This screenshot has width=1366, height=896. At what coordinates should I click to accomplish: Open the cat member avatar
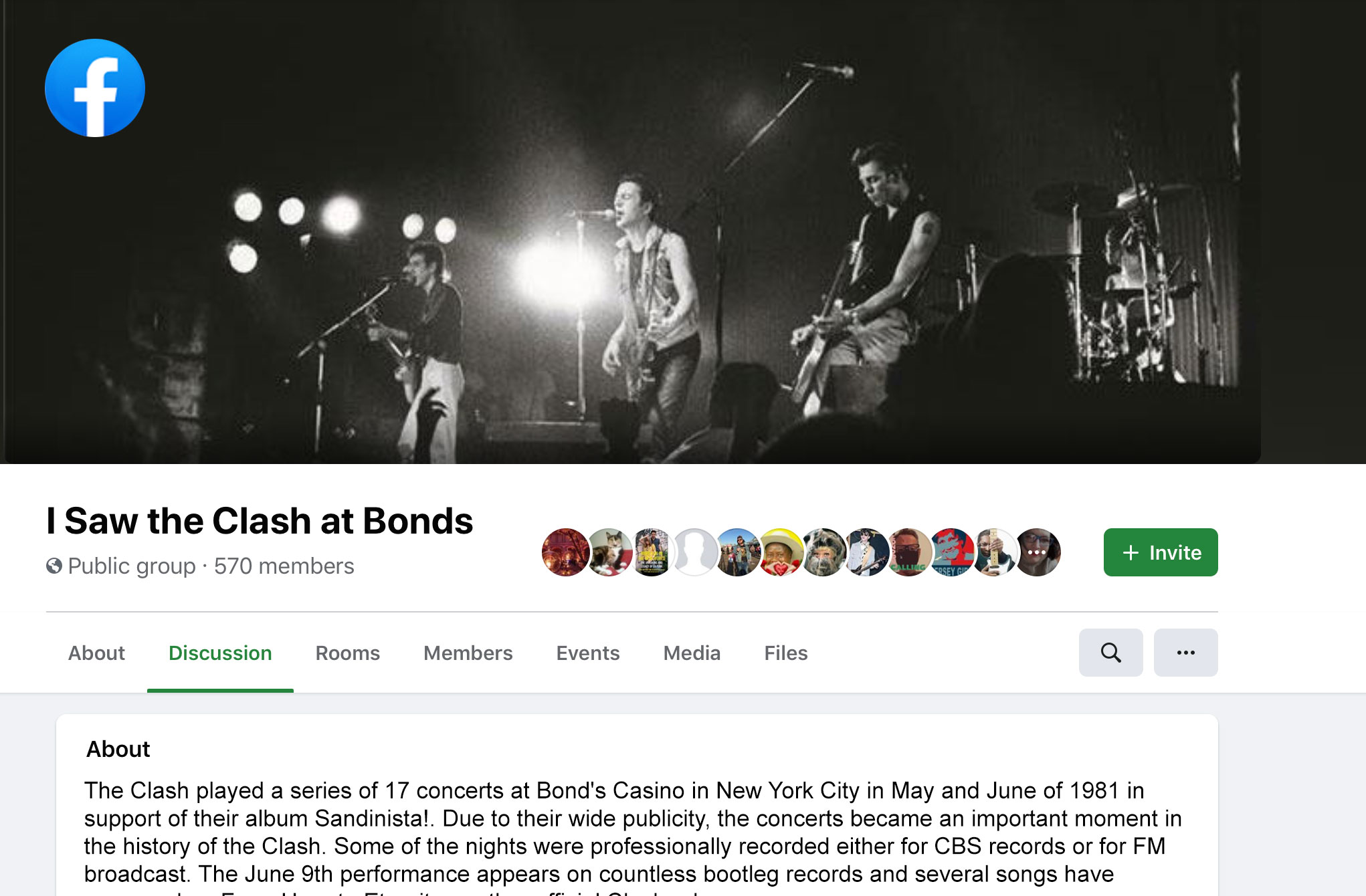point(608,552)
